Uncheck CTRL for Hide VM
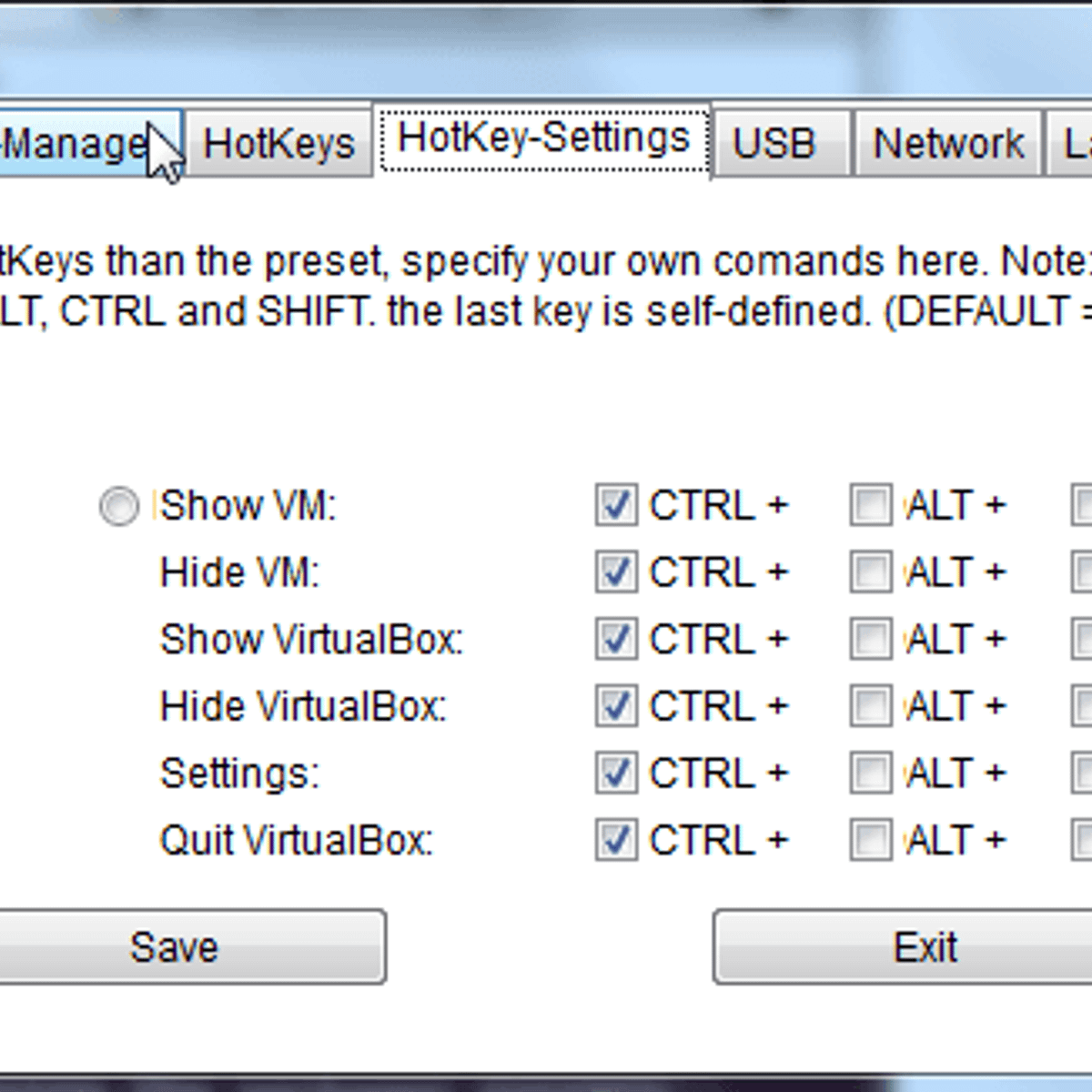Screen dimensions: 1092x1092 [616, 572]
